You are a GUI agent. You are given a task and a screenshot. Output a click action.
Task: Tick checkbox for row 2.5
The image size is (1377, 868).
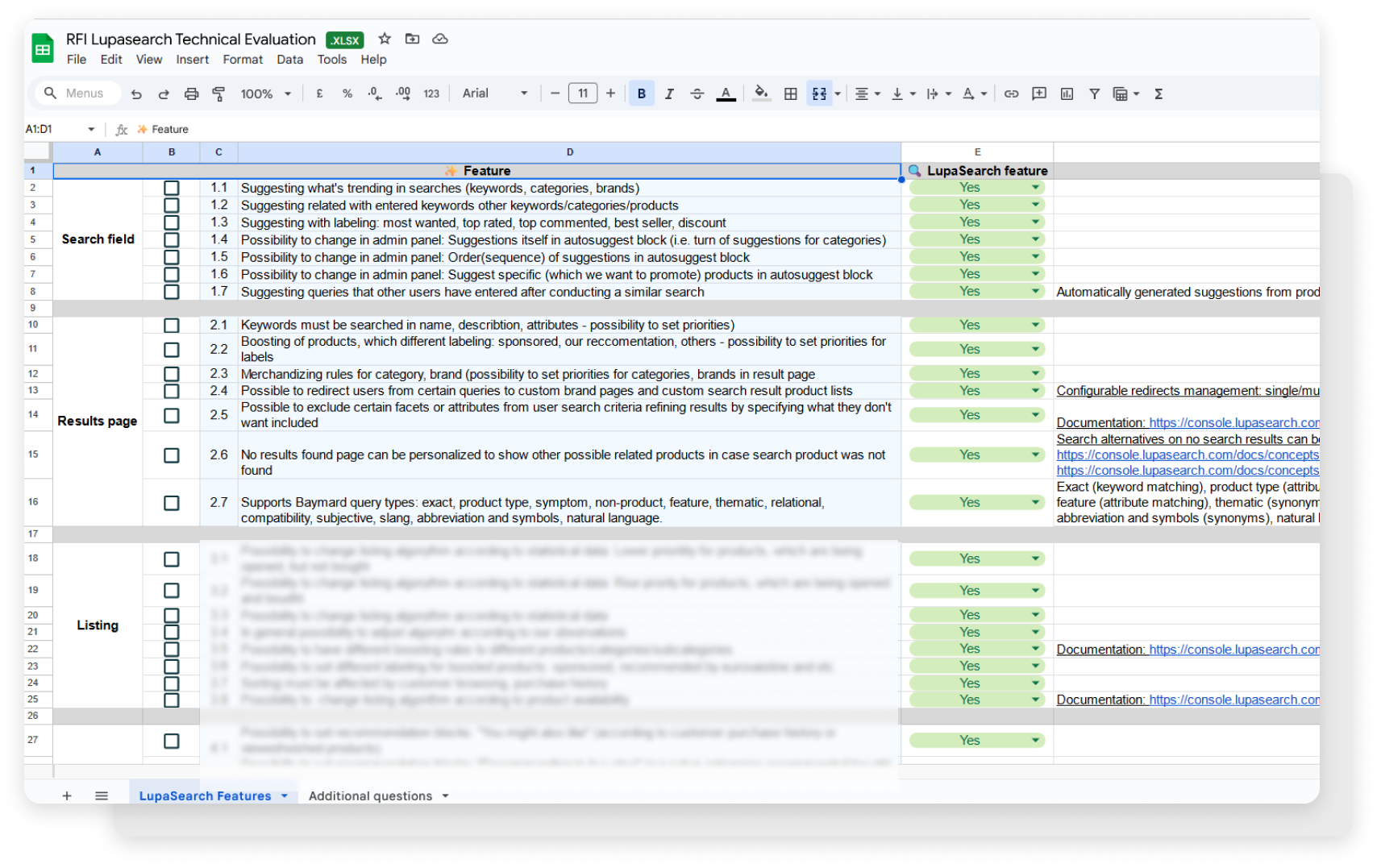172,416
